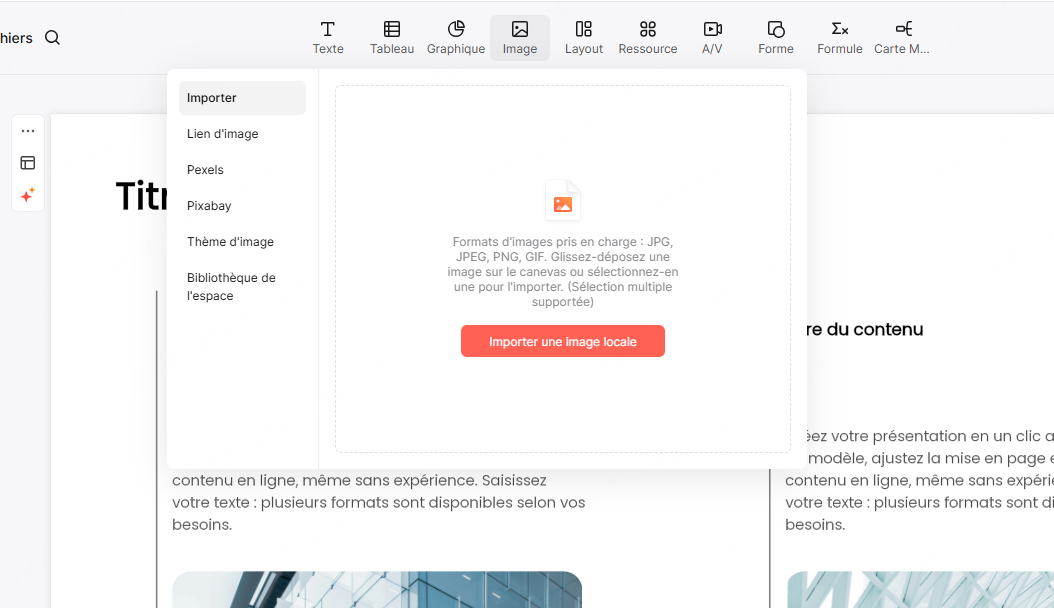Select the Texte tool in the toolbar
The height and width of the screenshot is (608, 1054).
(x=327, y=38)
